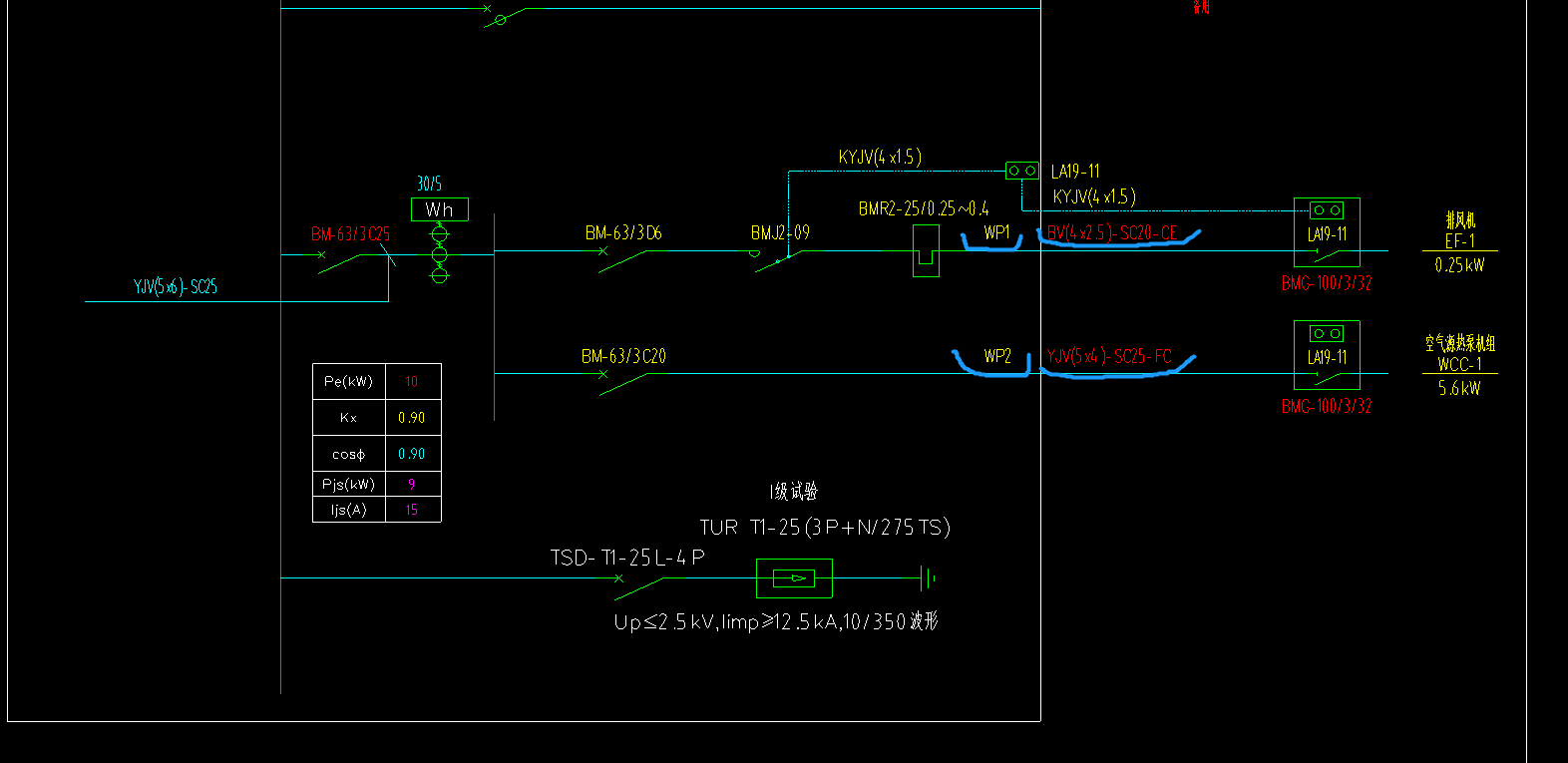Click the surge protector SPD symbol box
Image resolution: width=1568 pixels, height=763 pixels.
pos(794,578)
